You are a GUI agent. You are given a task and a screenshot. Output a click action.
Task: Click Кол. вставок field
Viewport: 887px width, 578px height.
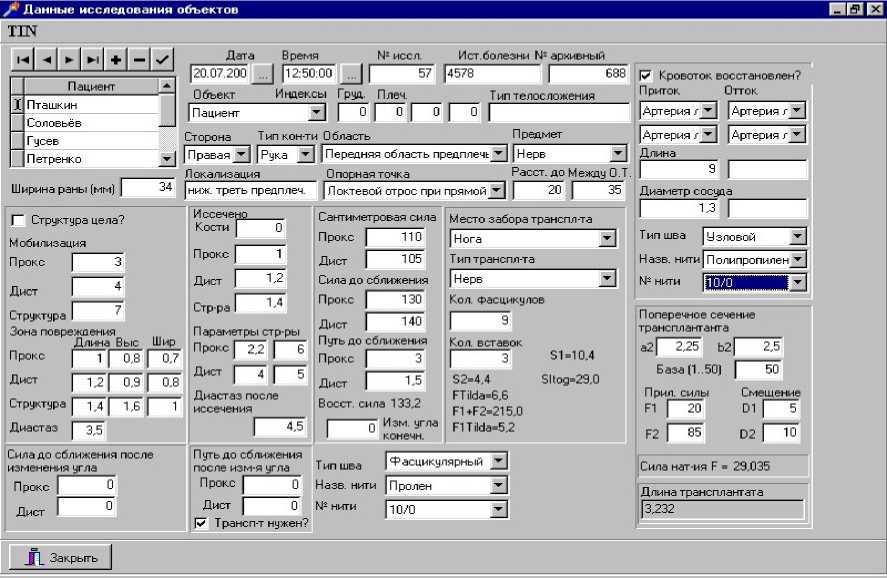(481, 358)
